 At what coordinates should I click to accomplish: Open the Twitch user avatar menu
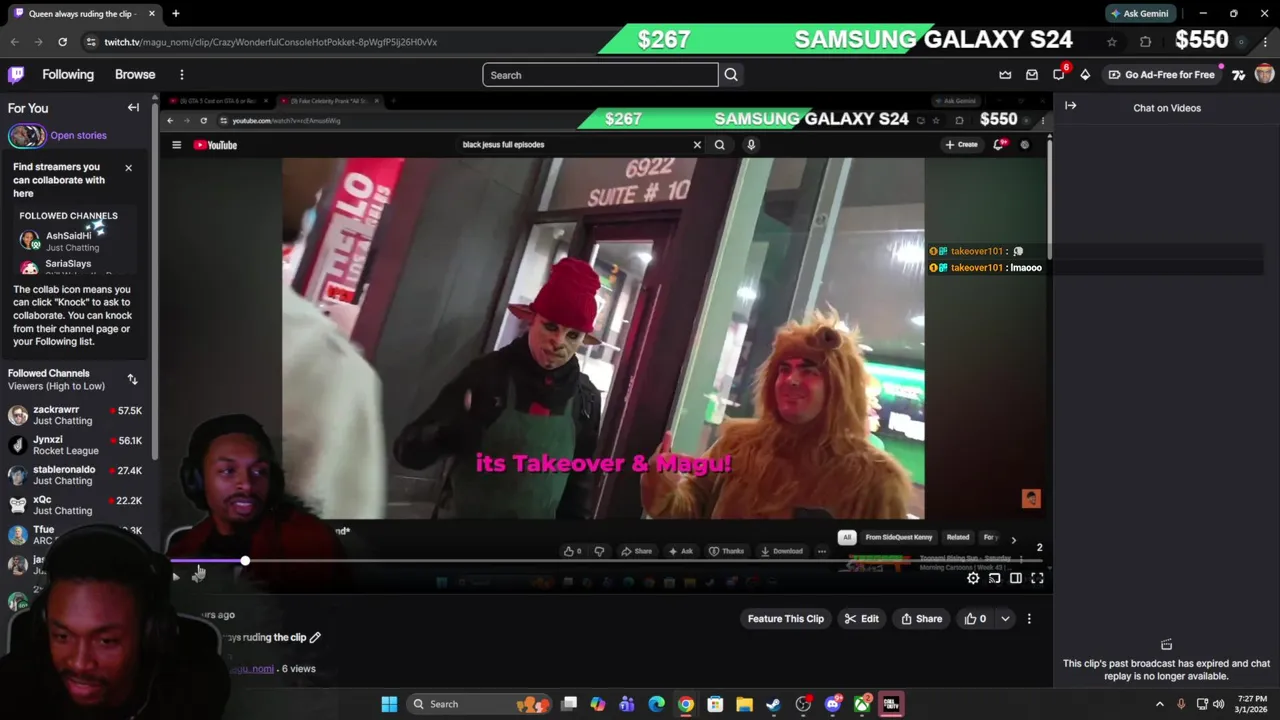coord(1264,75)
